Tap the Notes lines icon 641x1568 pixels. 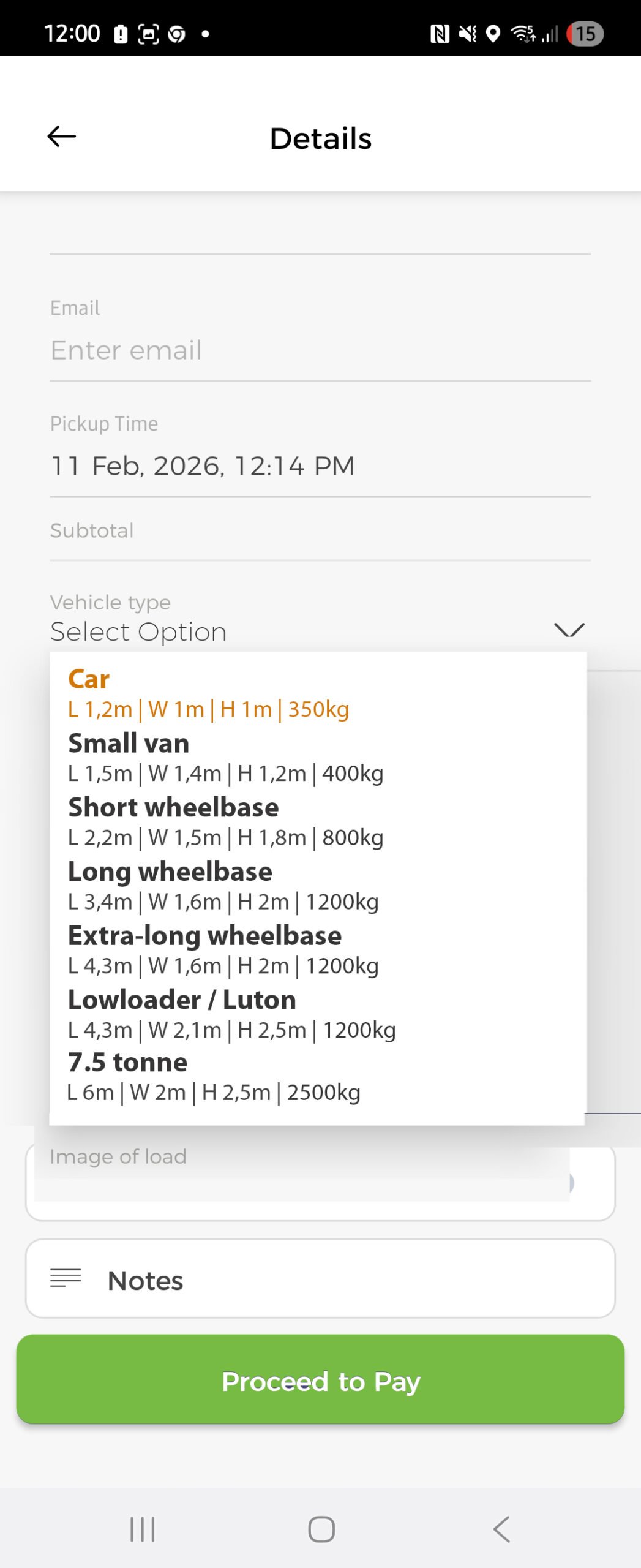(x=66, y=1278)
